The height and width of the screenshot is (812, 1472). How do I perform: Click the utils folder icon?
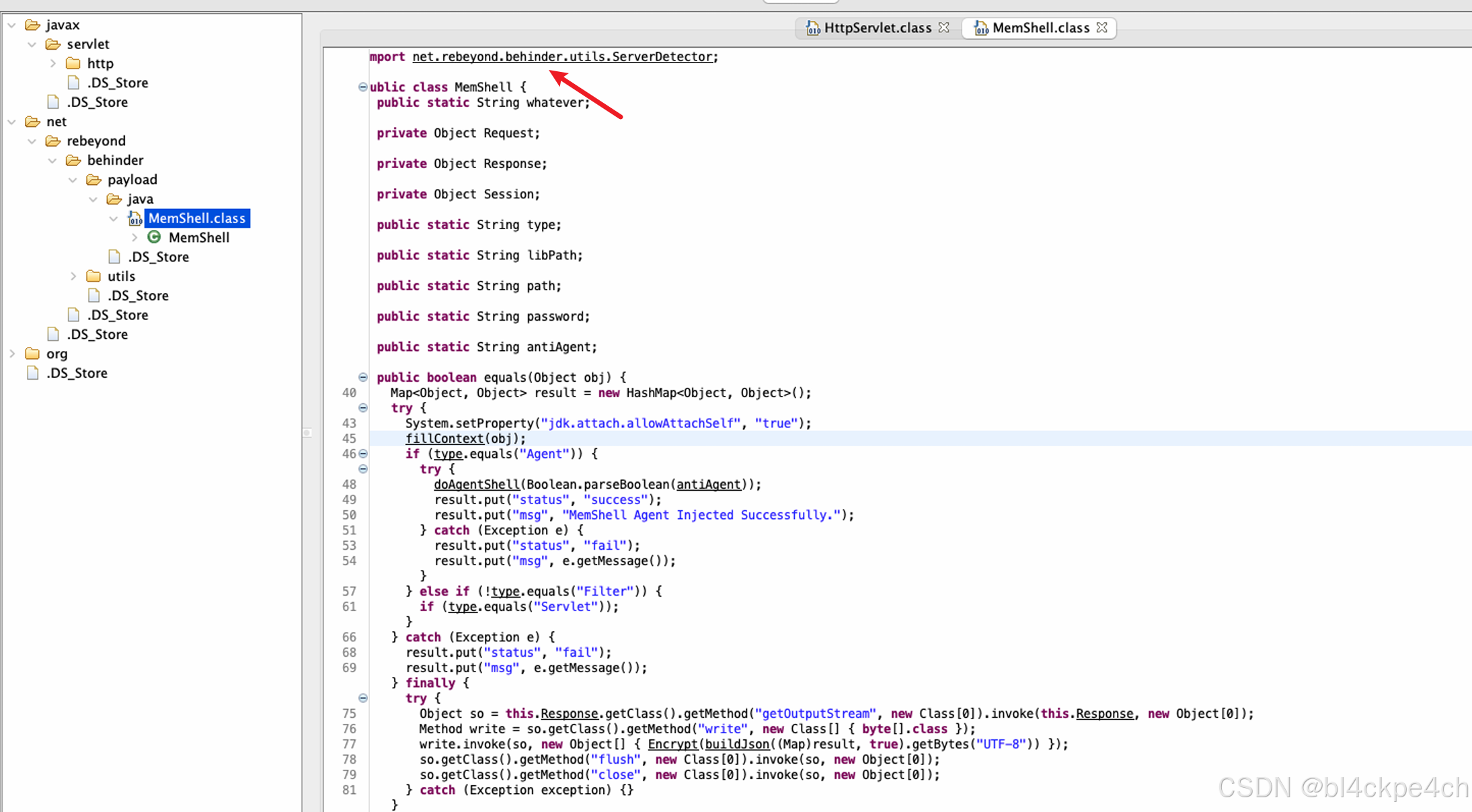click(x=93, y=276)
